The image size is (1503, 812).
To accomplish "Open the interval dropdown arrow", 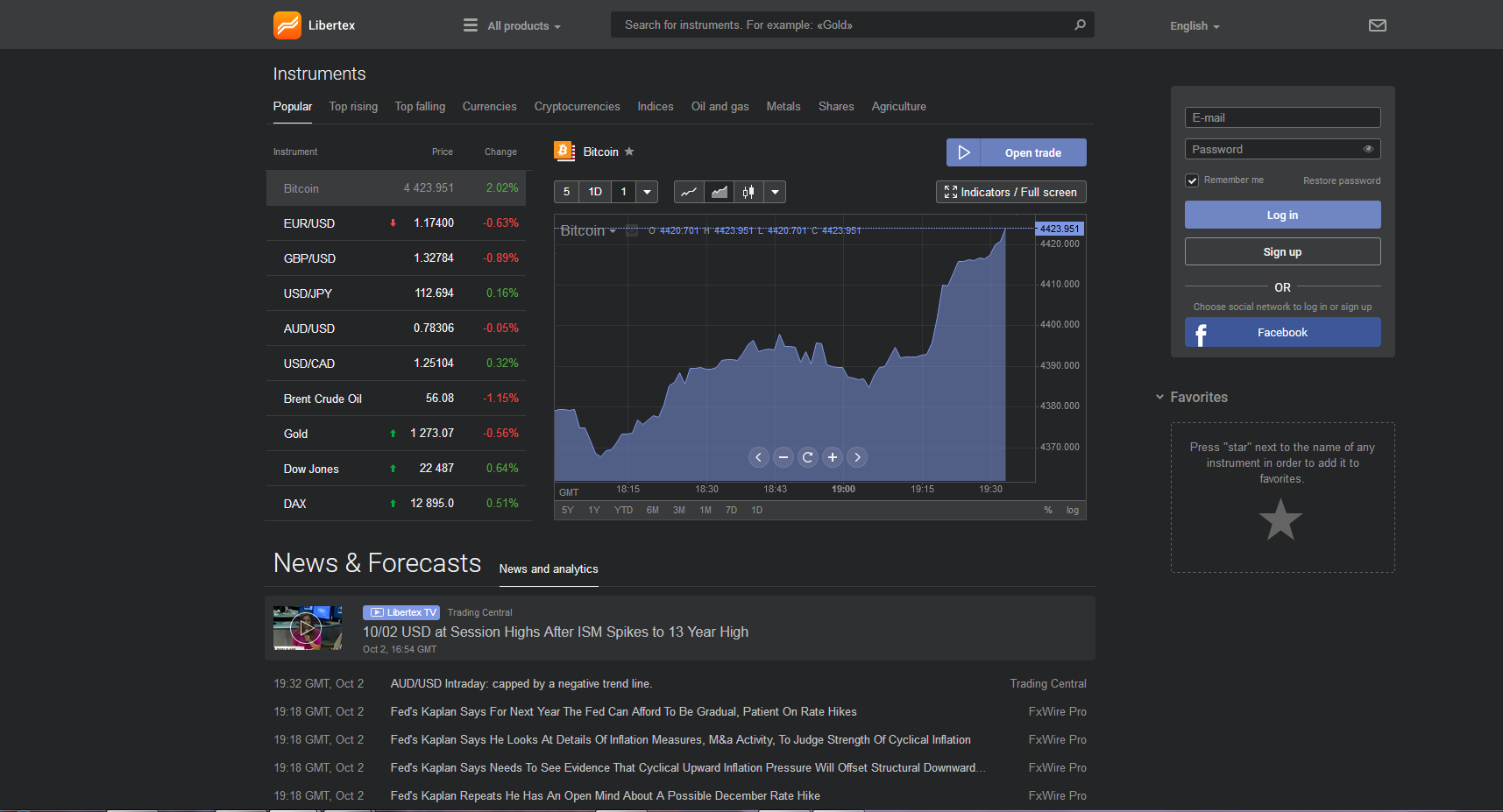I will click(x=647, y=192).
